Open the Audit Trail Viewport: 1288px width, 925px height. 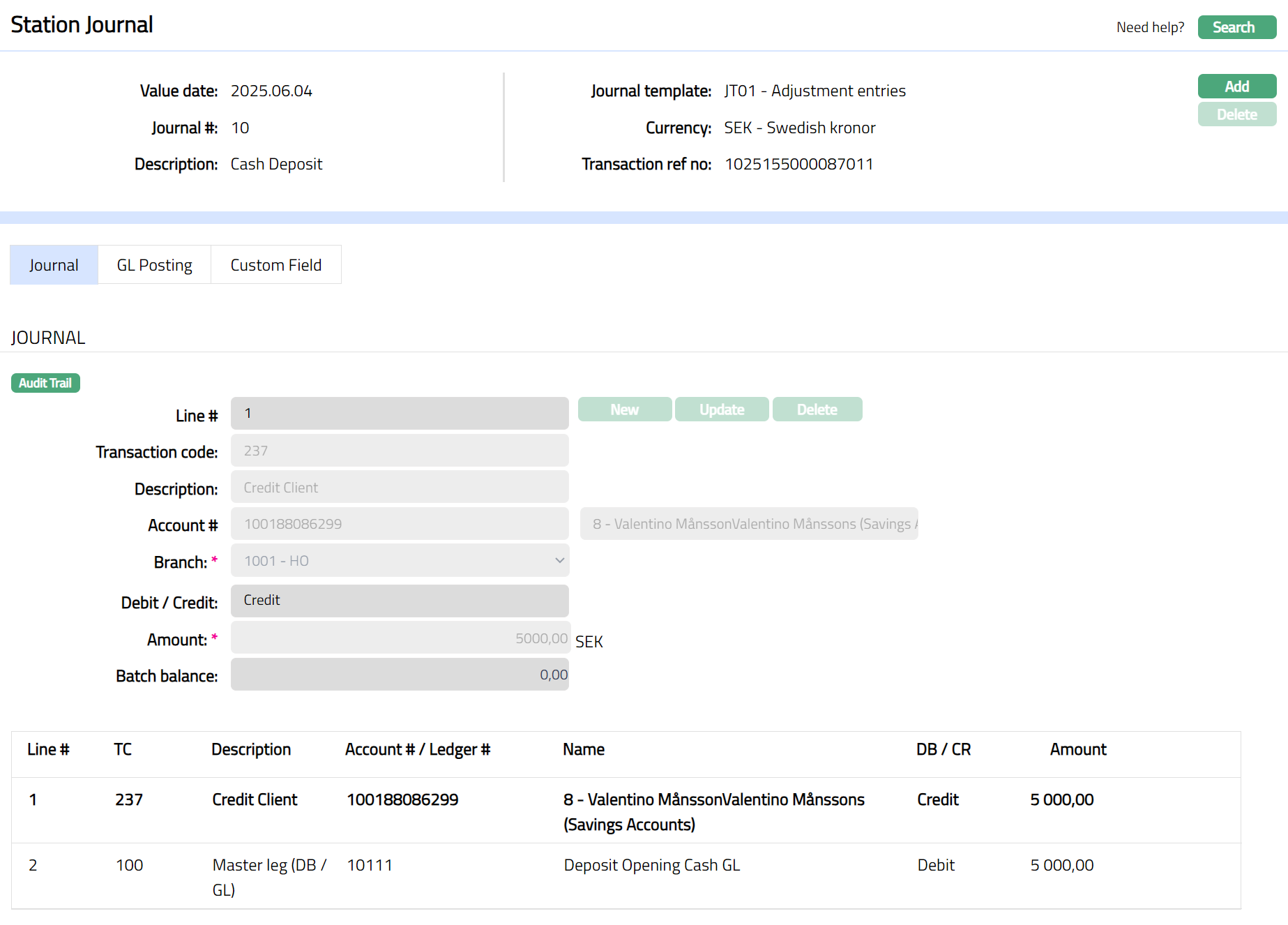coord(45,383)
